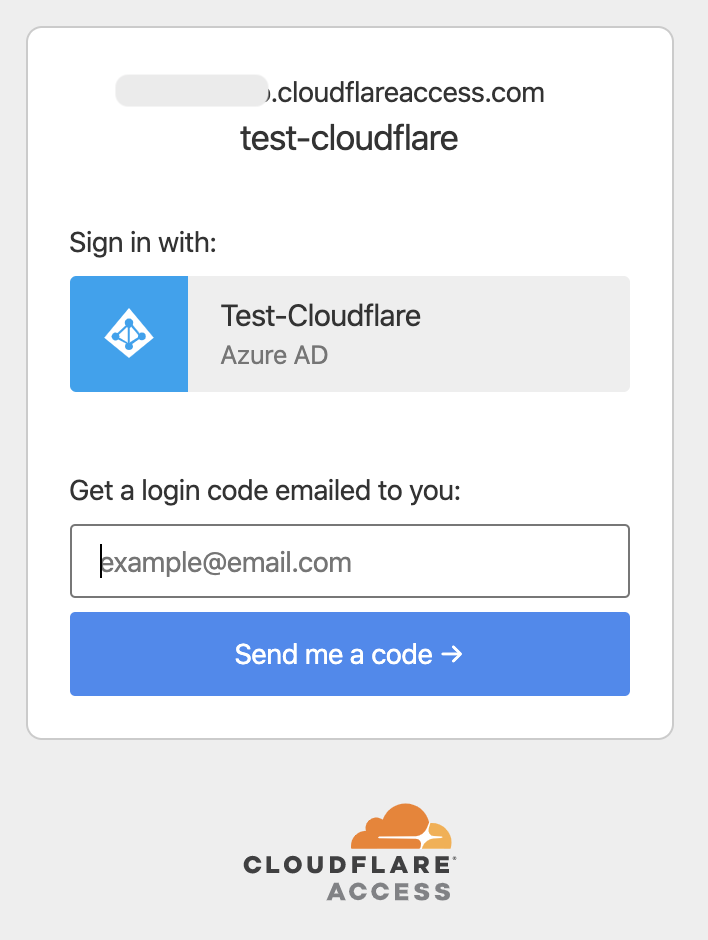Click the blue Azure AD icon
The height and width of the screenshot is (940, 708).
point(129,334)
